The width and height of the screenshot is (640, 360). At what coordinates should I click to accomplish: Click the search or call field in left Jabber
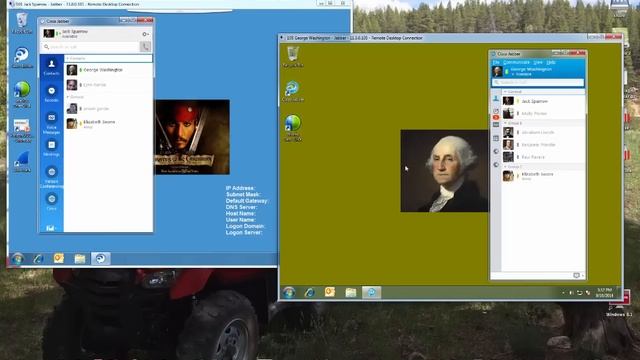pos(91,47)
